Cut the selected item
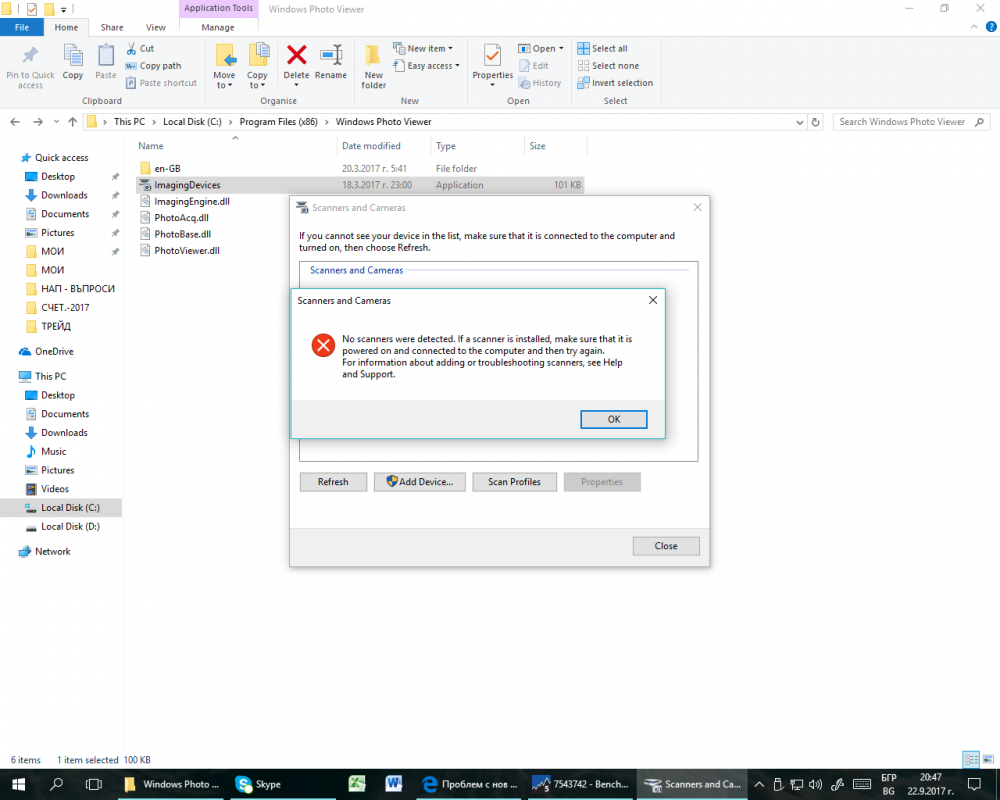Viewport: 1000px width, 800px height. coord(140,48)
